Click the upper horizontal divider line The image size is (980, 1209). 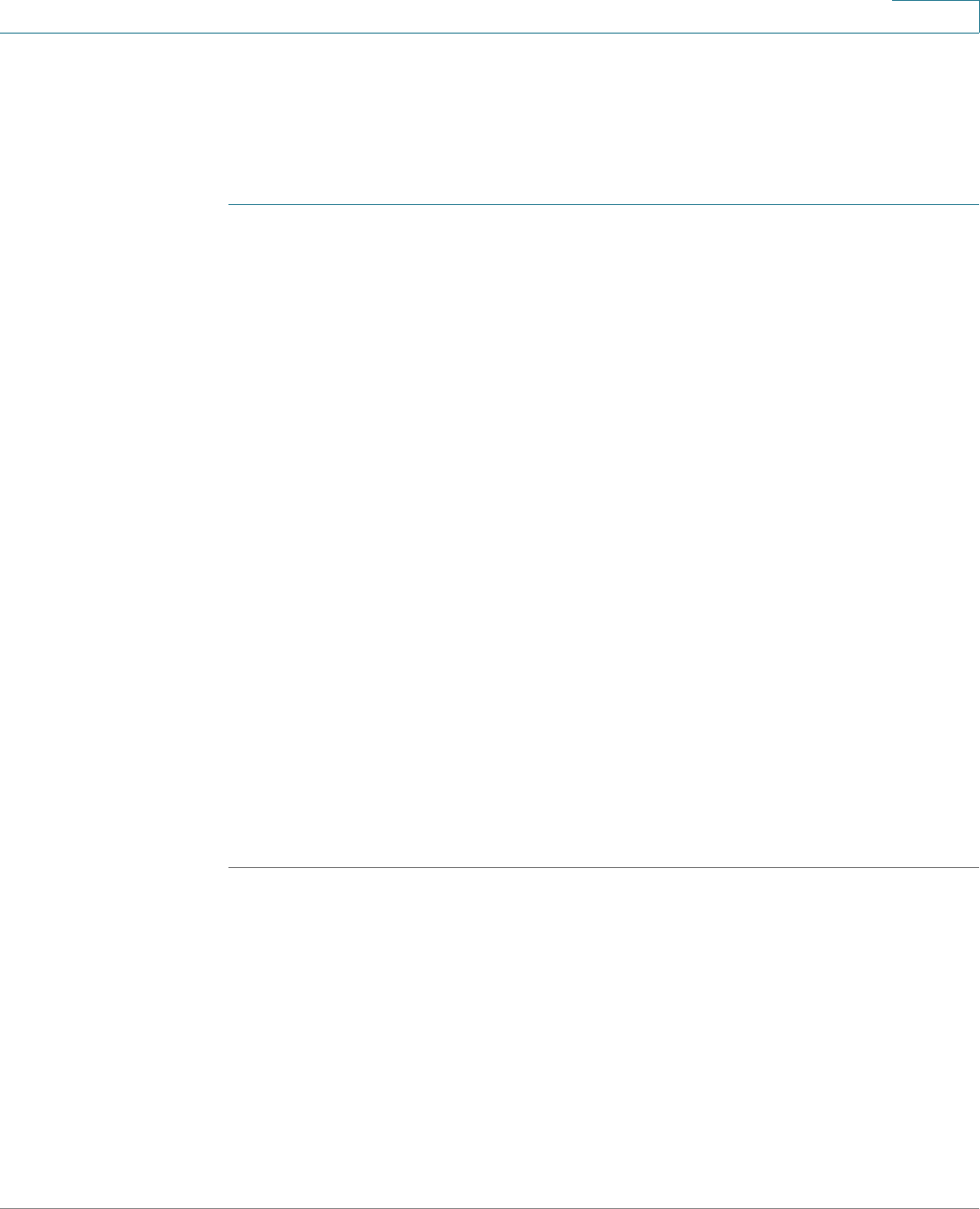click(603, 205)
